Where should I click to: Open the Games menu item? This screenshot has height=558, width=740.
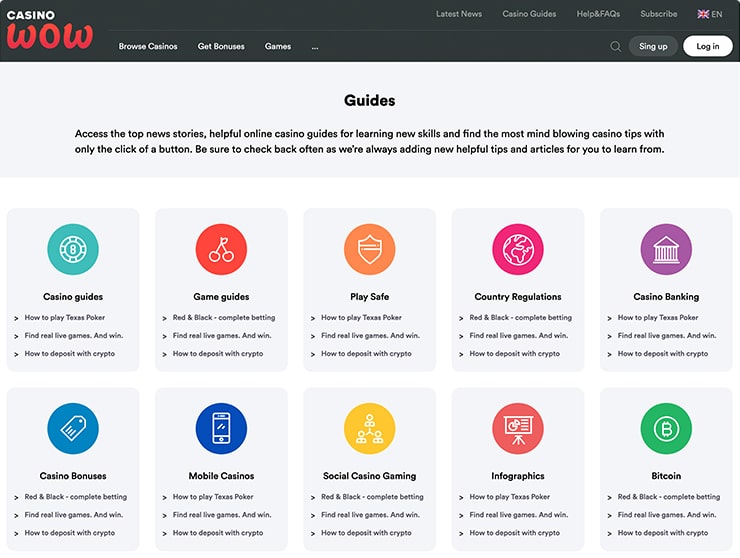tap(278, 47)
